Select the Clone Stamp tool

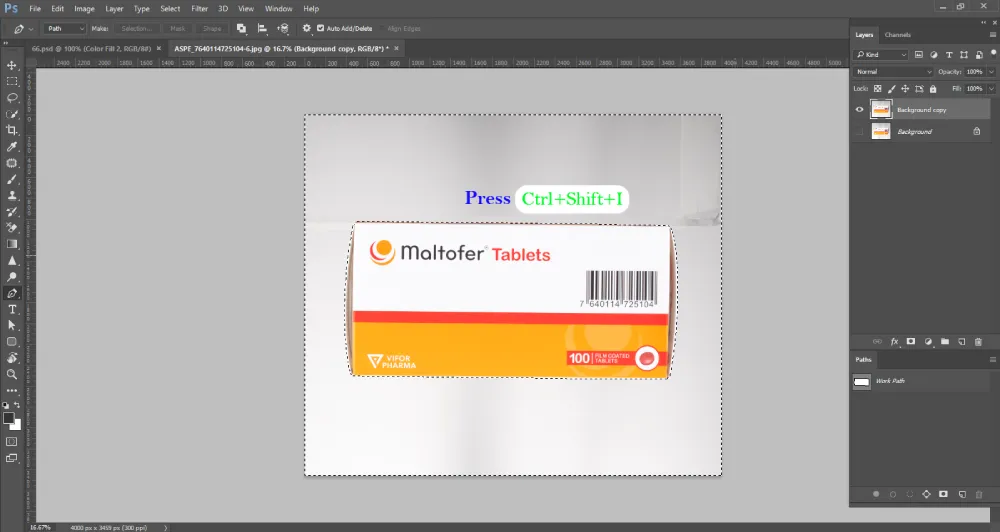coord(11,195)
